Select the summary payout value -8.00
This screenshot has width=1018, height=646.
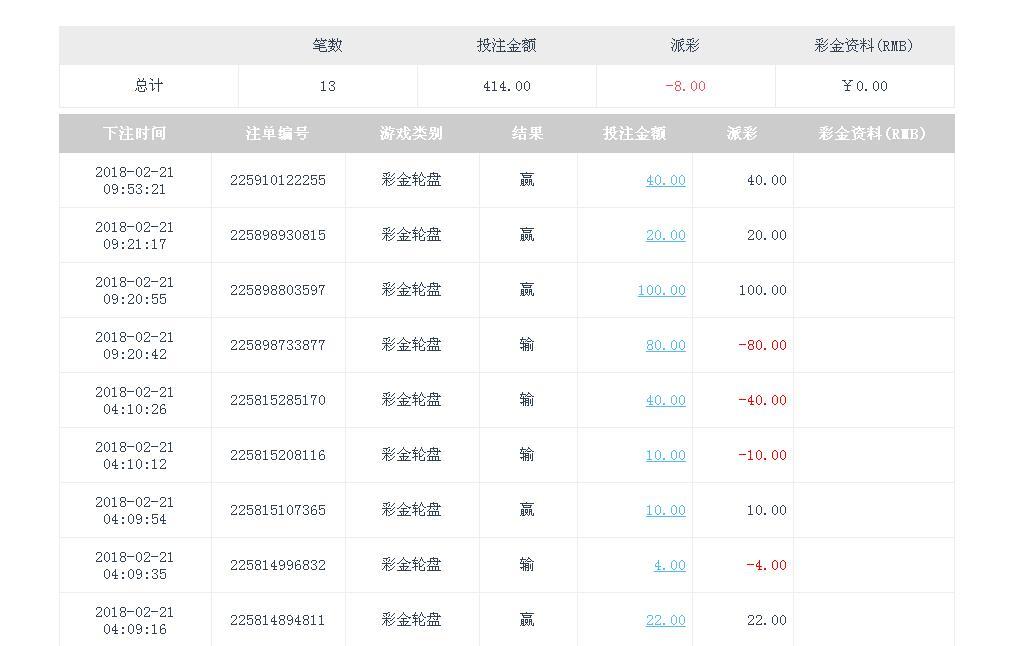coord(685,86)
